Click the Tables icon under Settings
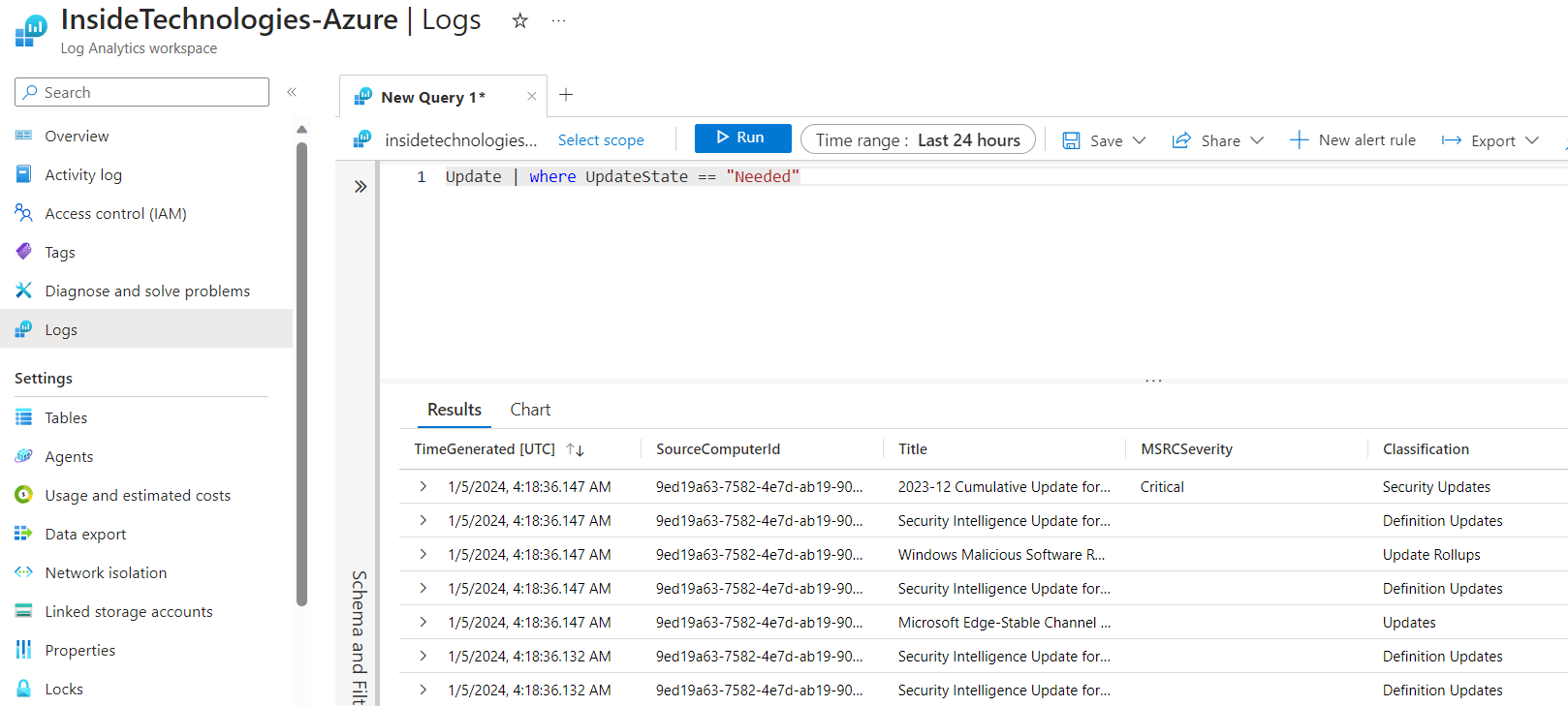Screen dimensions: 1568x706 click(23, 417)
